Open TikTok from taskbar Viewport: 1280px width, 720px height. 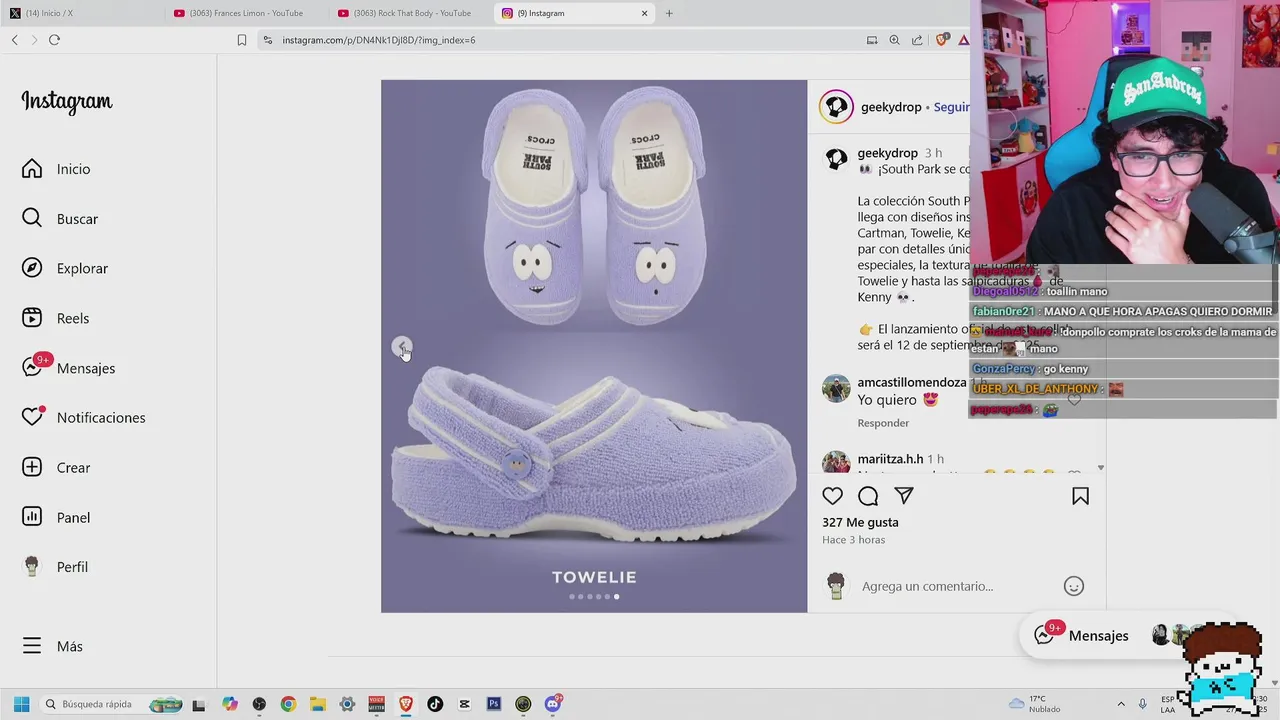(x=435, y=704)
